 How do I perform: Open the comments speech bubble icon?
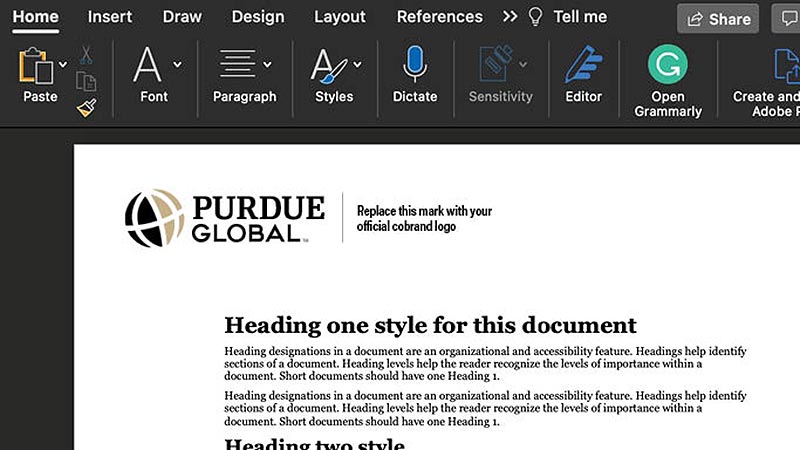pyautogui.click(x=788, y=19)
